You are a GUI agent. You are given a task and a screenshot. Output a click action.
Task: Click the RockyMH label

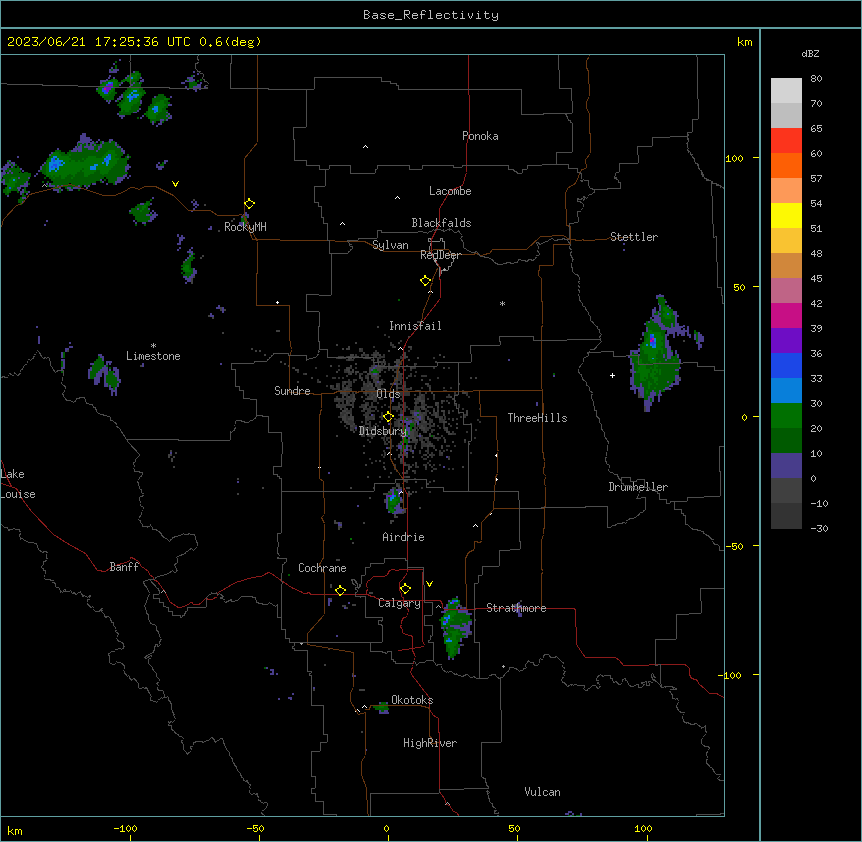(245, 227)
